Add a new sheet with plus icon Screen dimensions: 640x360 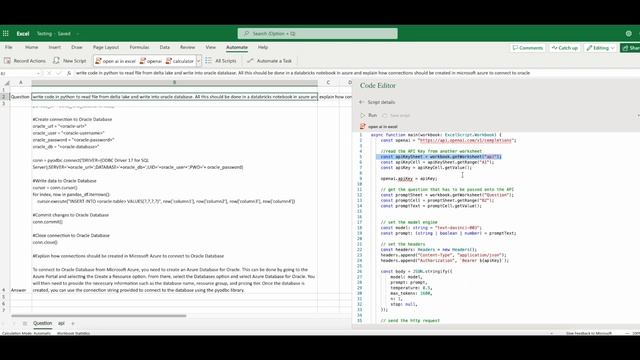tap(73, 323)
